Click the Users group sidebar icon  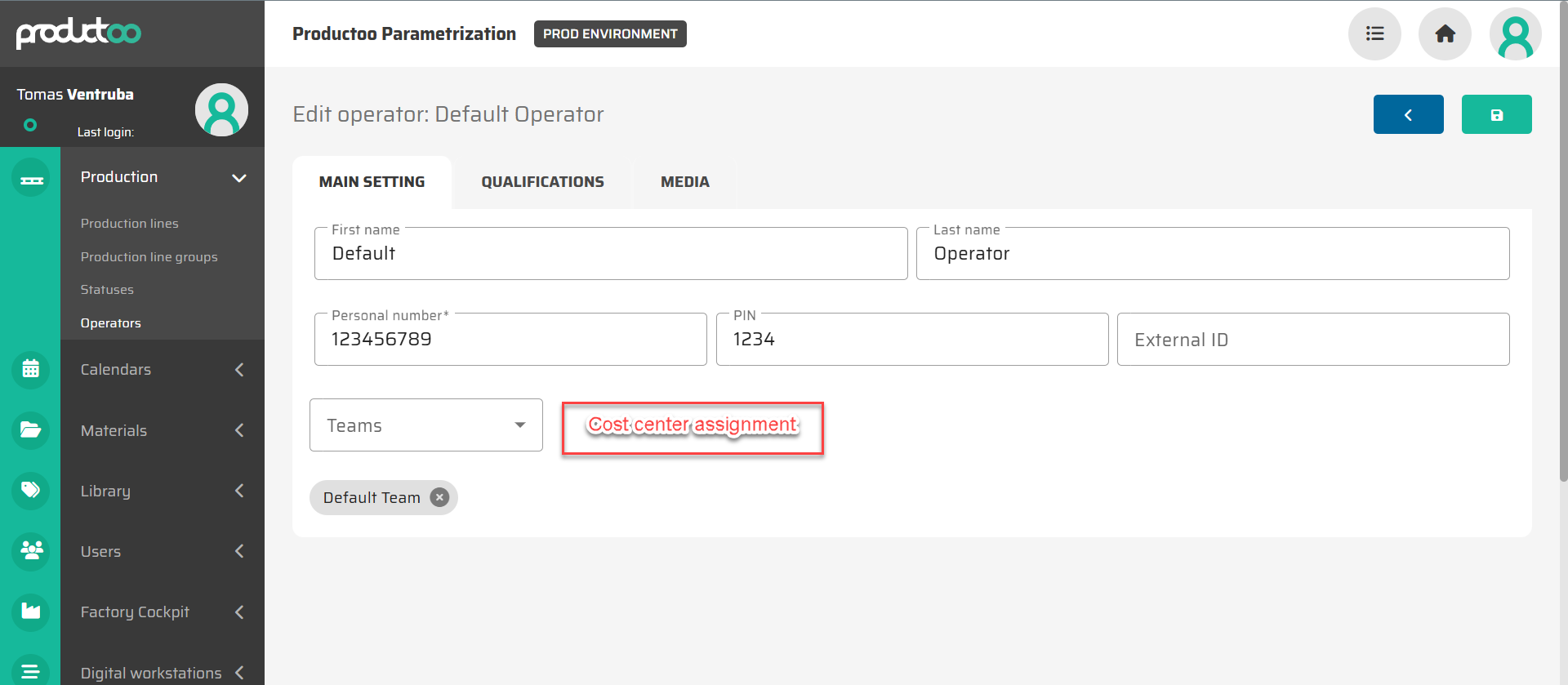[31, 550]
